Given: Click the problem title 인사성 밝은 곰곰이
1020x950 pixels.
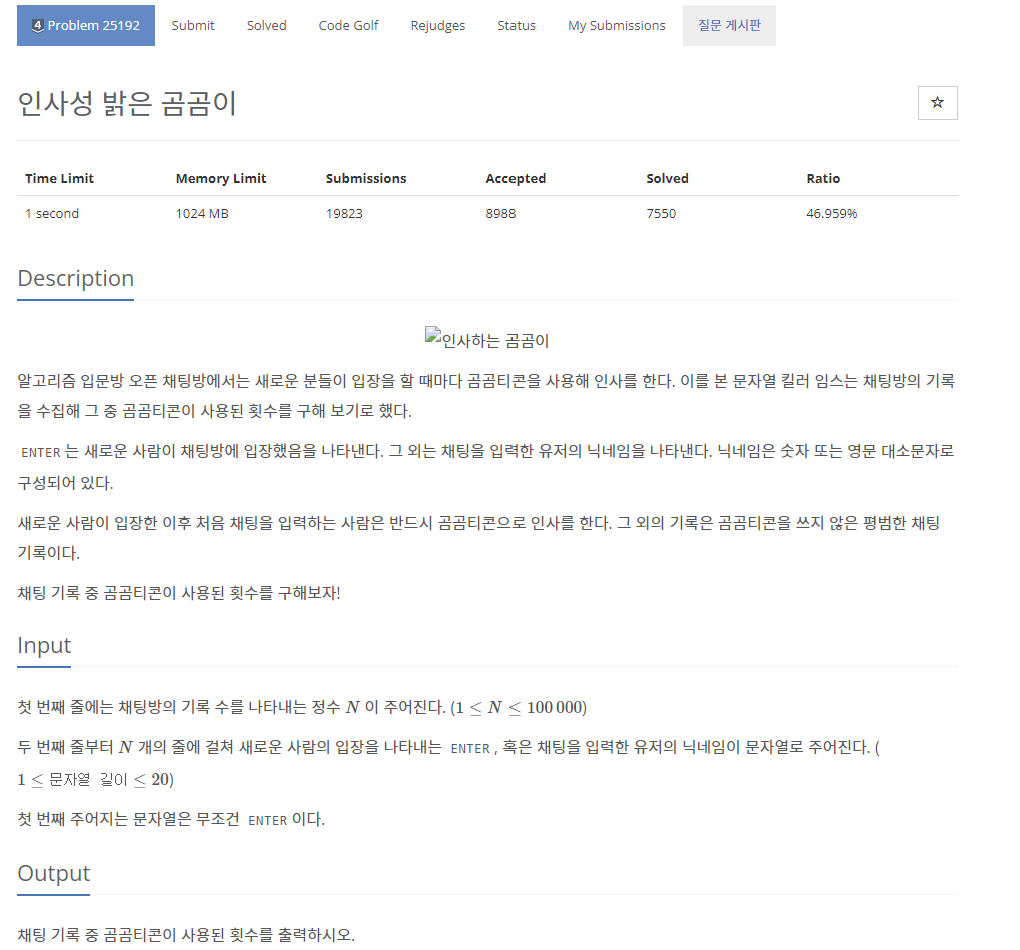Looking at the screenshot, I should pos(127,103).
